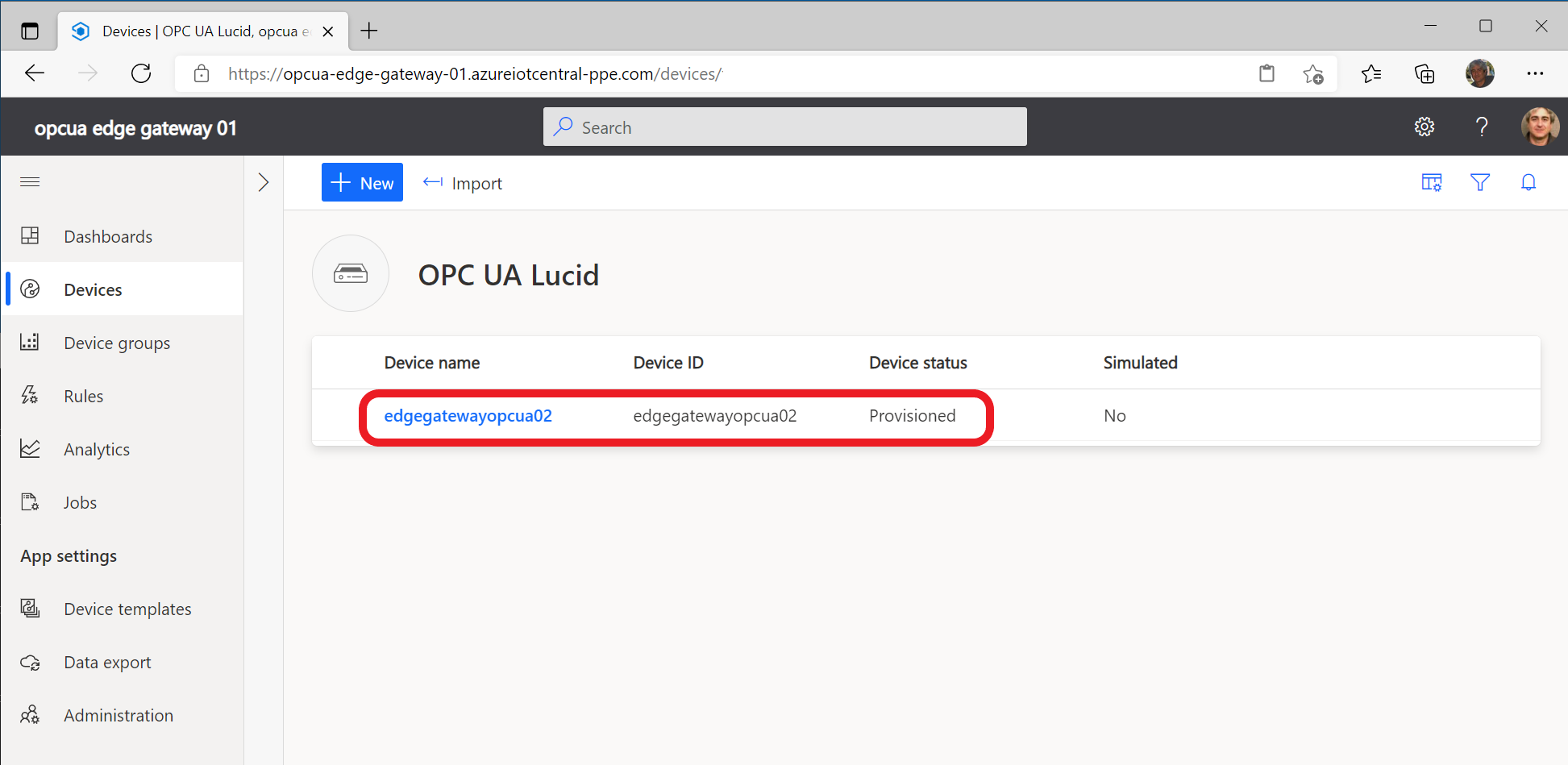Select the Devices | OPC UA Lucid tab
Viewport: 1568px width, 765px height.
(203, 31)
